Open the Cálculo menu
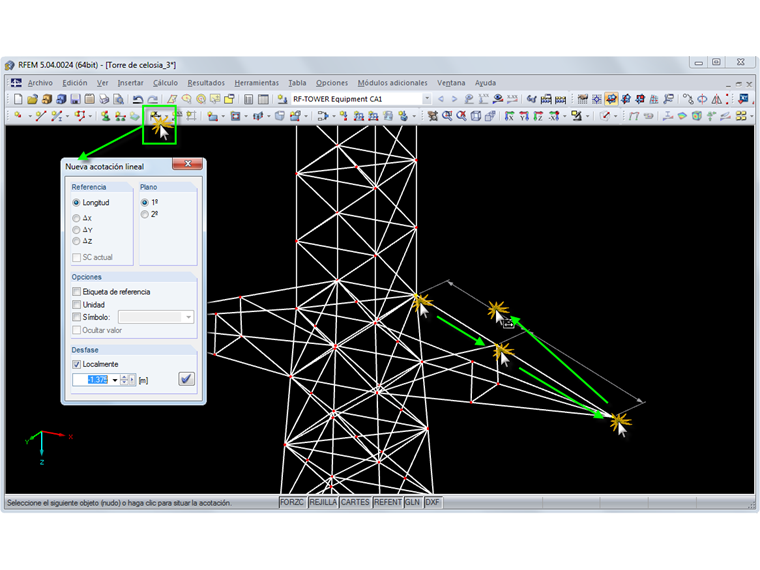This screenshot has width=760, height=570. [x=165, y=83]
